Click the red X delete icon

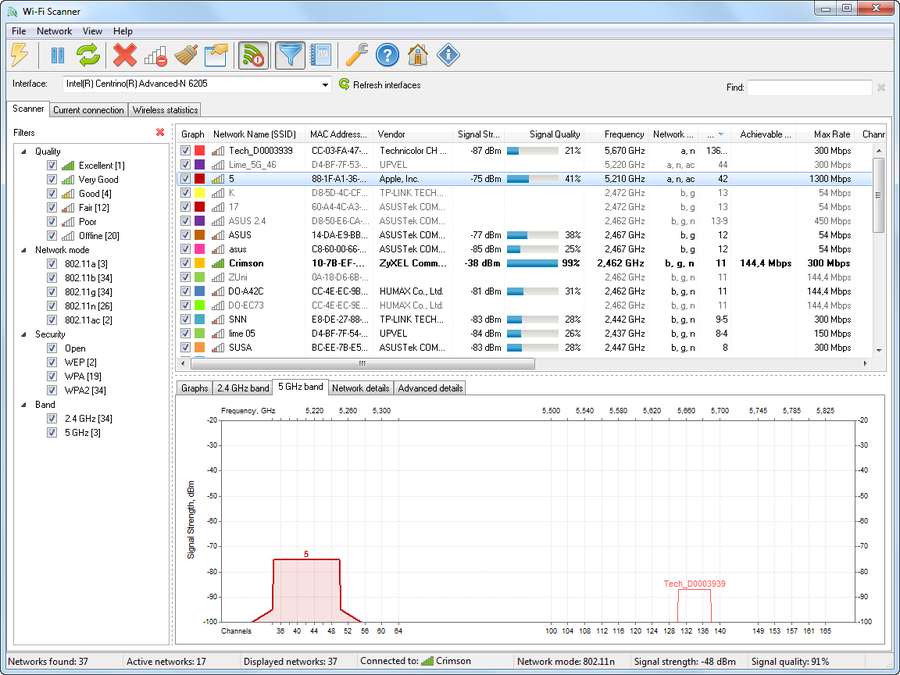click(125, 56)
